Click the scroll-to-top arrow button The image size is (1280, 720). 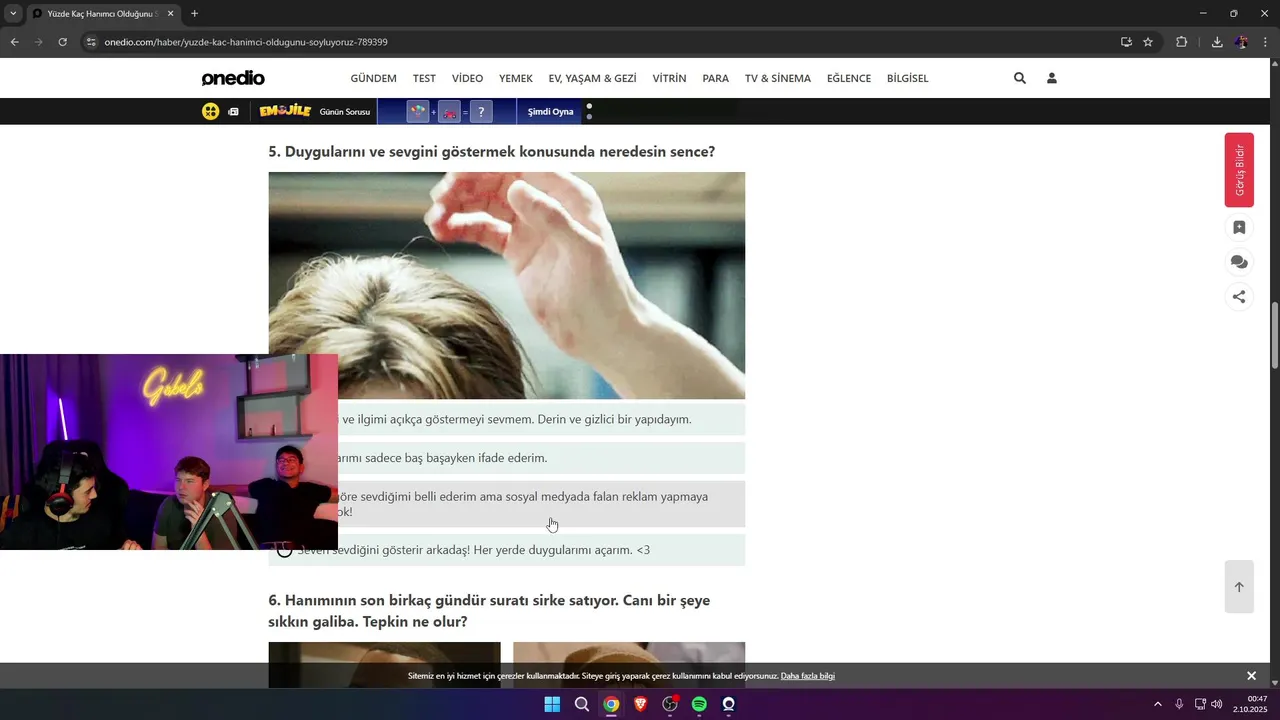click(x=1239, y=587)
